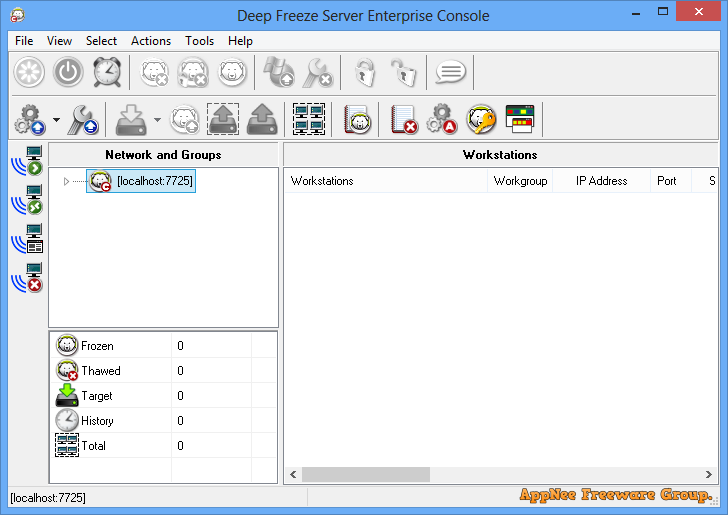The height and width of the screenshot is (515, 728).
Task: Click the network computer green arrow sidebar icon
Action: click(x=27, y=161)
